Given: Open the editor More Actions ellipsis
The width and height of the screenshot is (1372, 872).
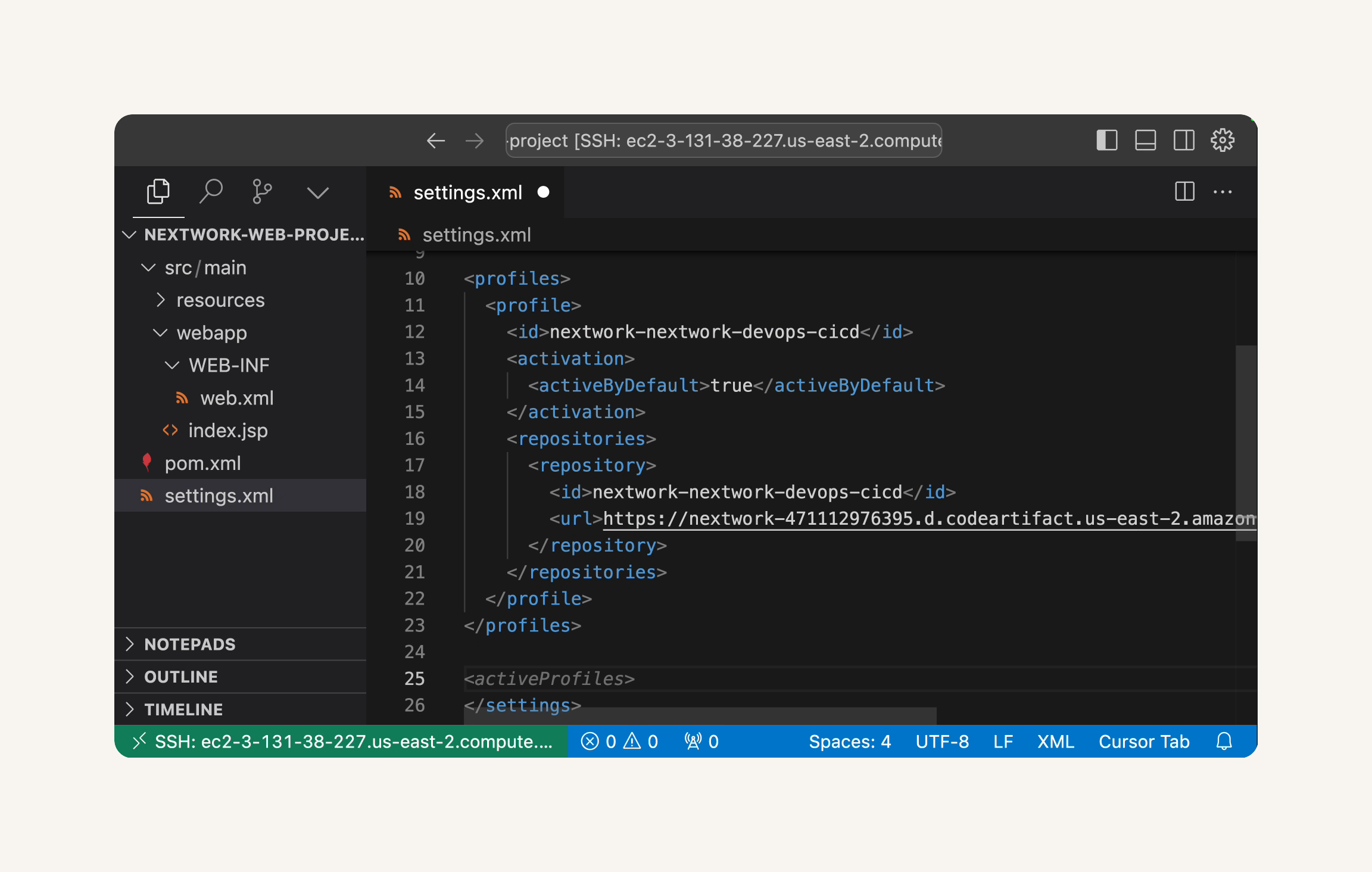Looking at the screenshot, I should click(x=1223, y=192).
